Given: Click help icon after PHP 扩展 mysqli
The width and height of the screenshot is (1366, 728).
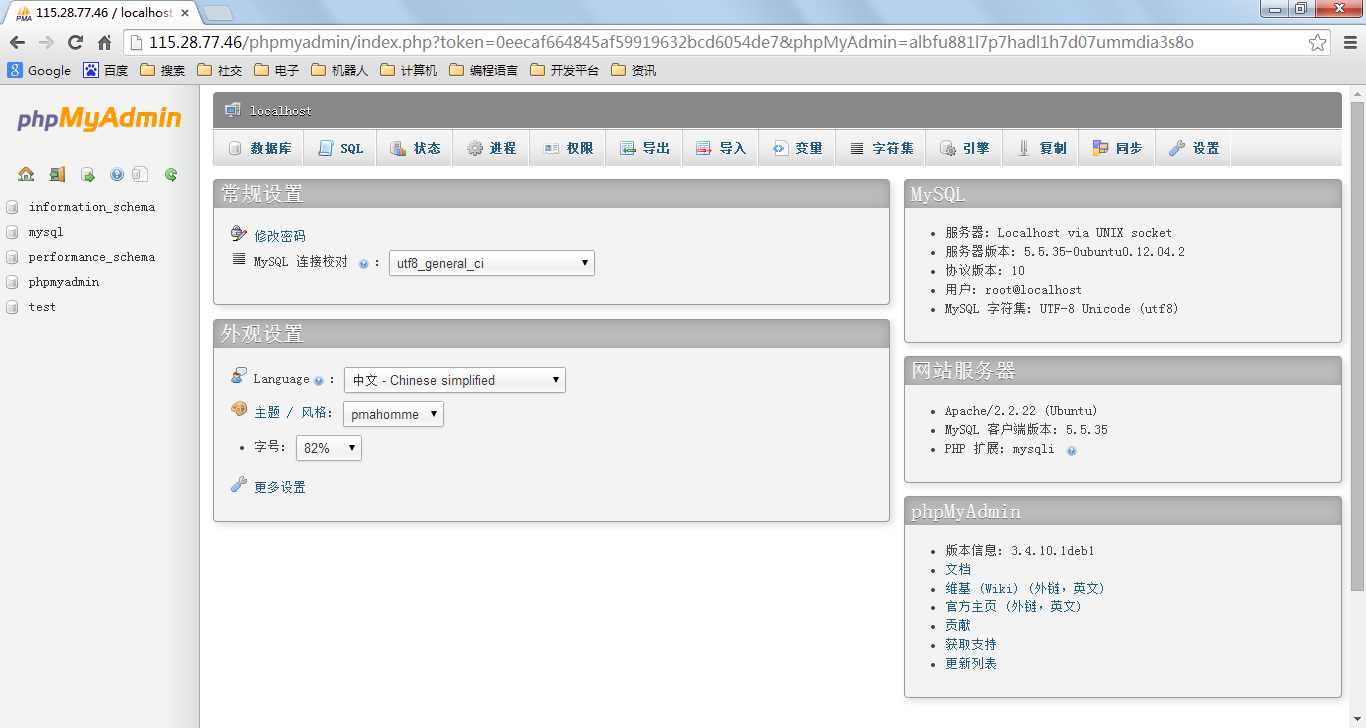Looking at the screenshot, I should click(1071, 451).
